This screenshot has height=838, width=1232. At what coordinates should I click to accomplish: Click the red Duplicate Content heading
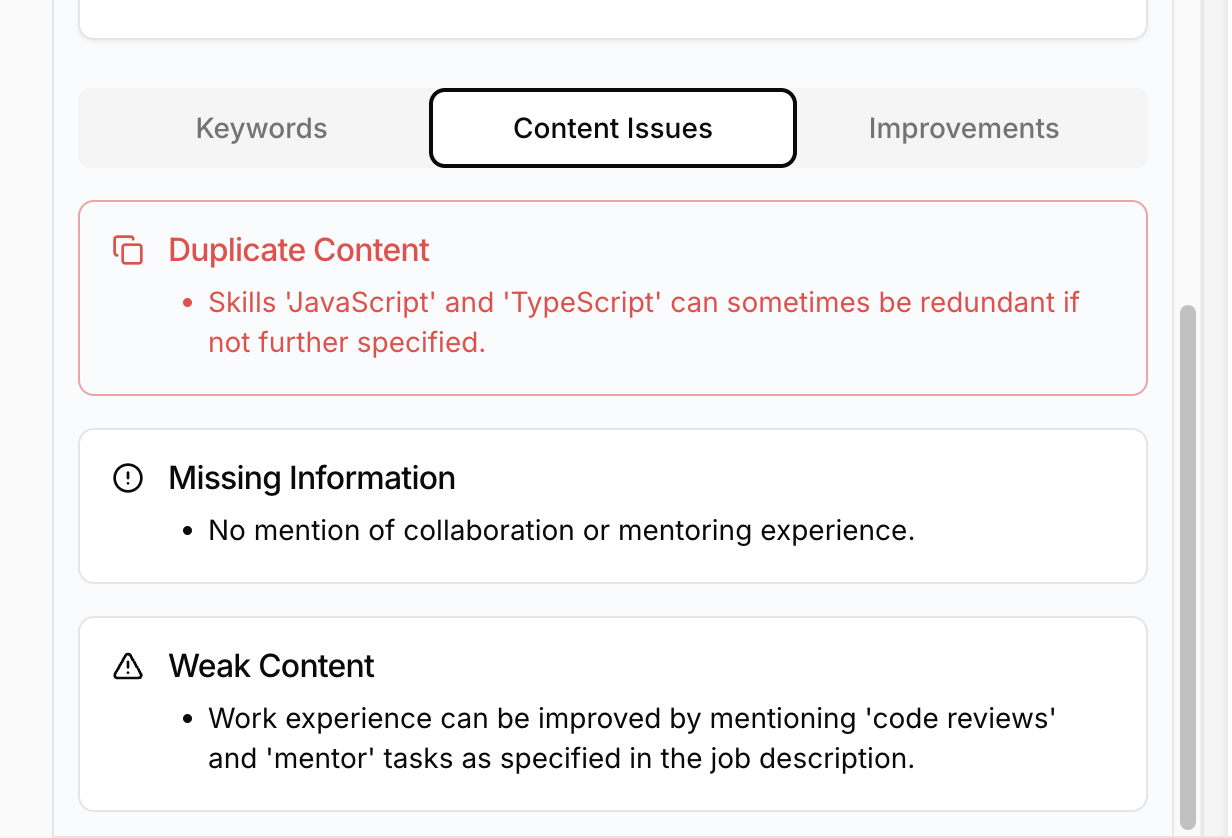(299, 250)
